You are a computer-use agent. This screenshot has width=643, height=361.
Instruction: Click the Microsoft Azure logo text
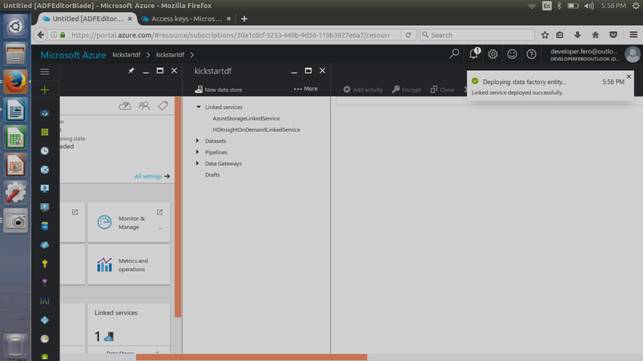pos(73,55)
